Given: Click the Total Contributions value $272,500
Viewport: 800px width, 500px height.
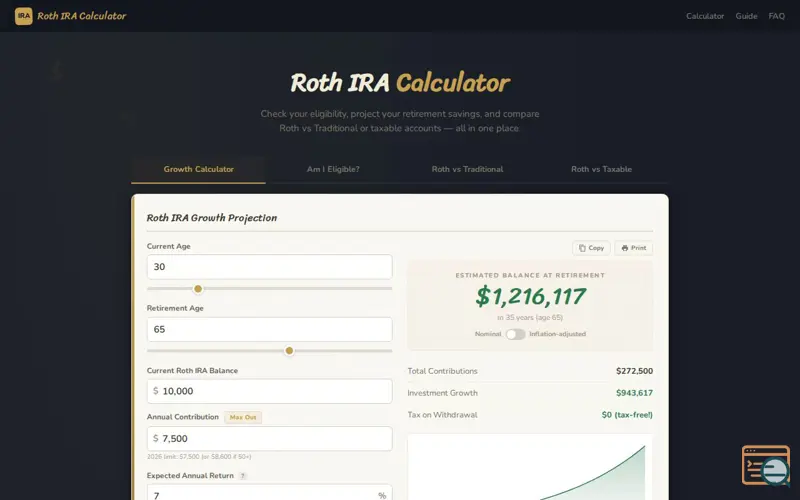Looking at the screenshot, I should point(634,371).
